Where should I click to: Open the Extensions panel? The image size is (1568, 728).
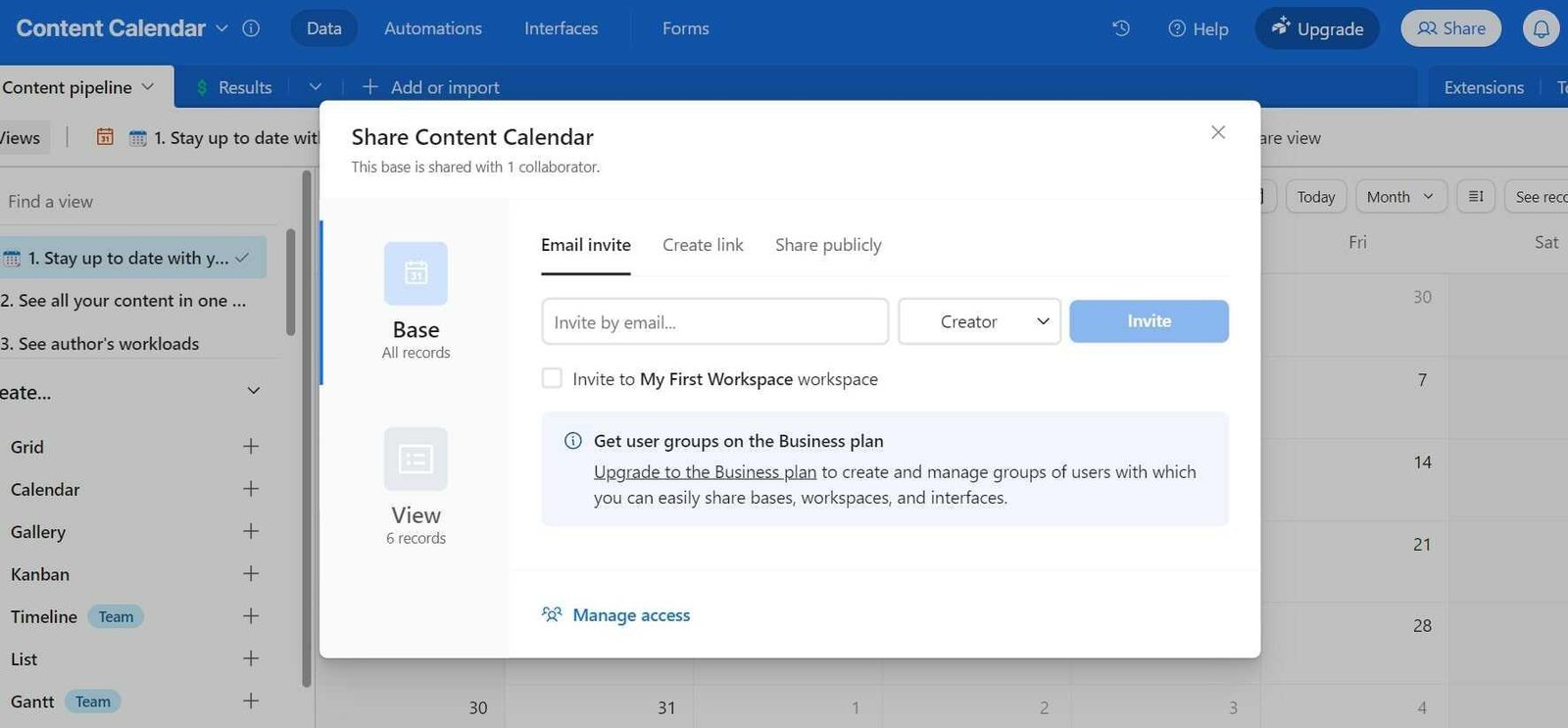click(x=1484, y=87)
